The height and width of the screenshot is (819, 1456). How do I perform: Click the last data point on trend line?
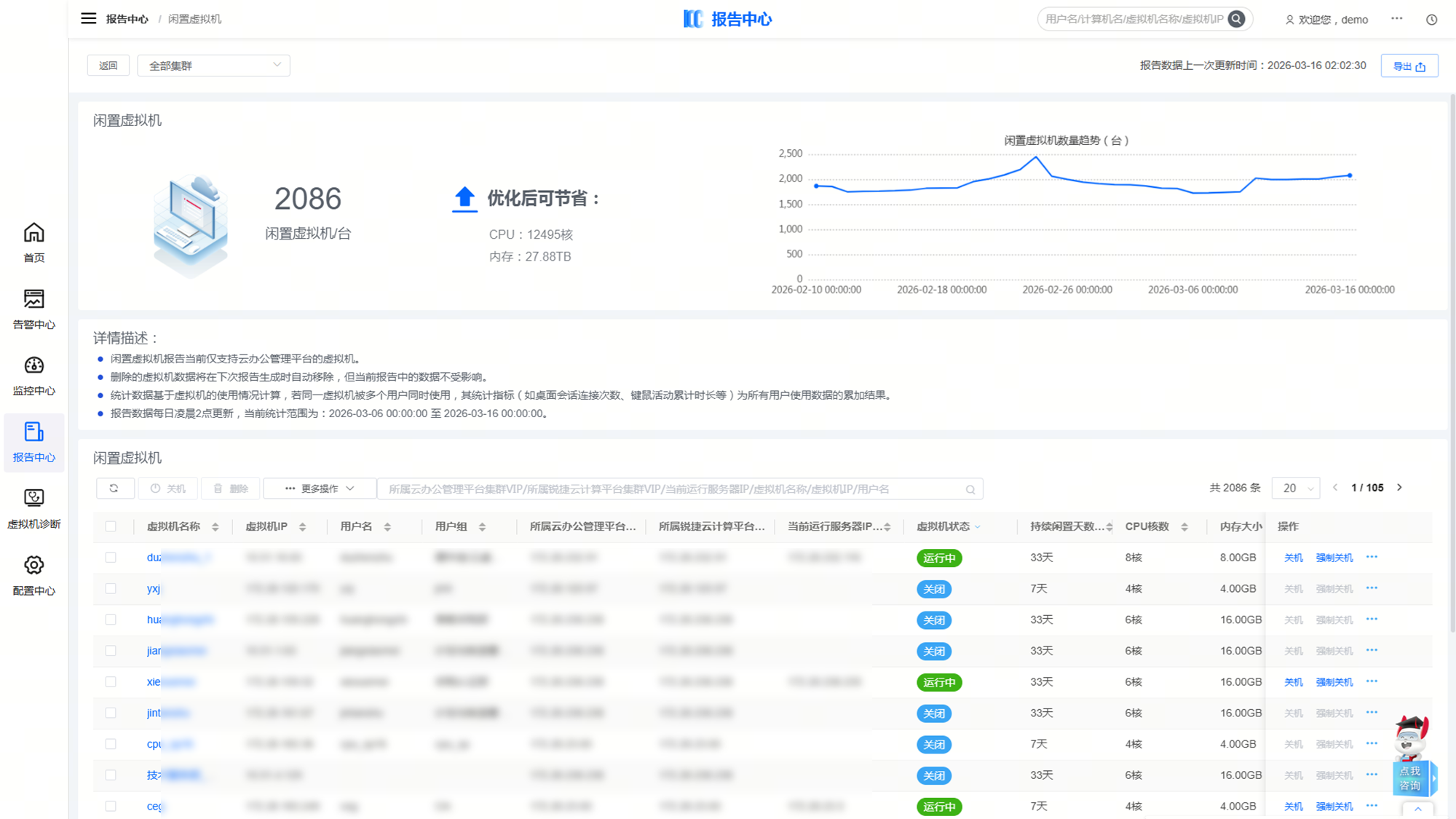pyautogui.click(x=1350, y=175)
